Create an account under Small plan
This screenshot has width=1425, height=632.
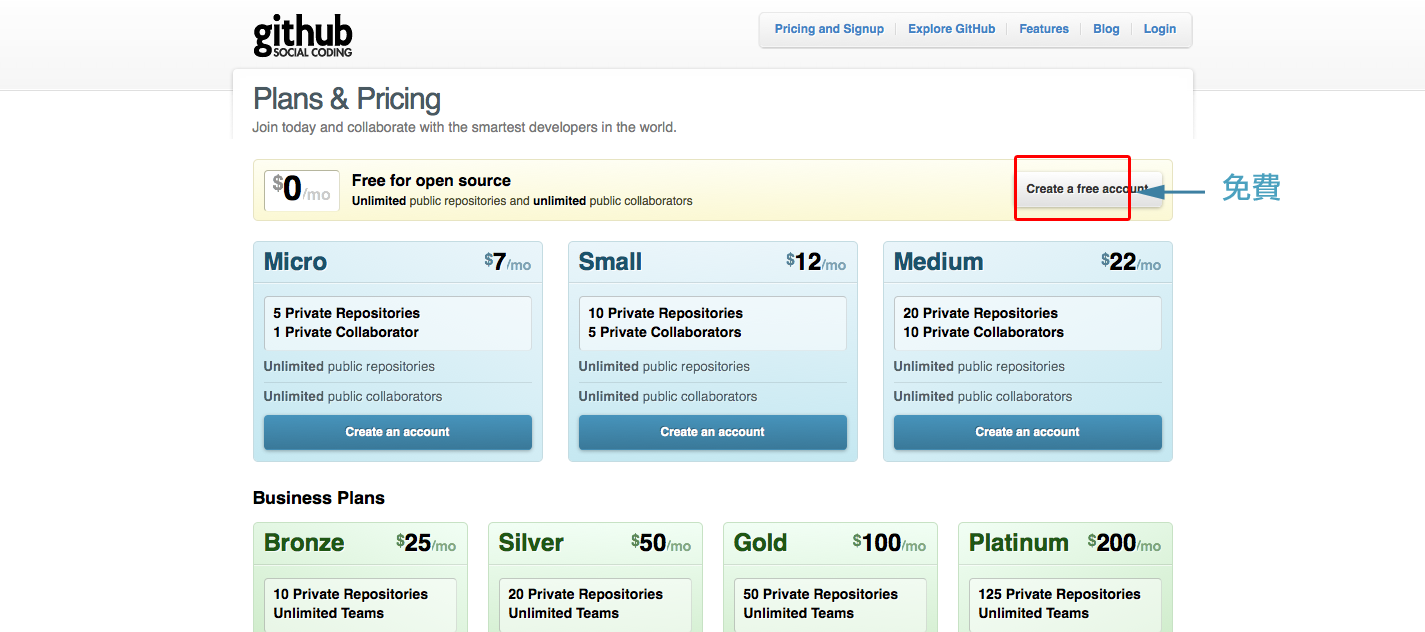713,432
